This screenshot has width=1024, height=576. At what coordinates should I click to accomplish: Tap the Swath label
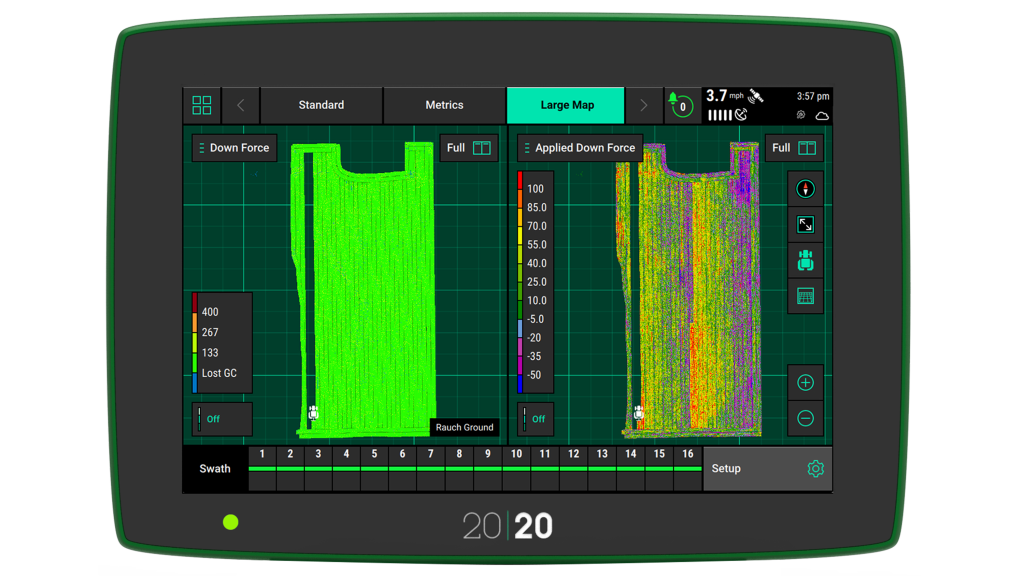(x=215, y=468)
